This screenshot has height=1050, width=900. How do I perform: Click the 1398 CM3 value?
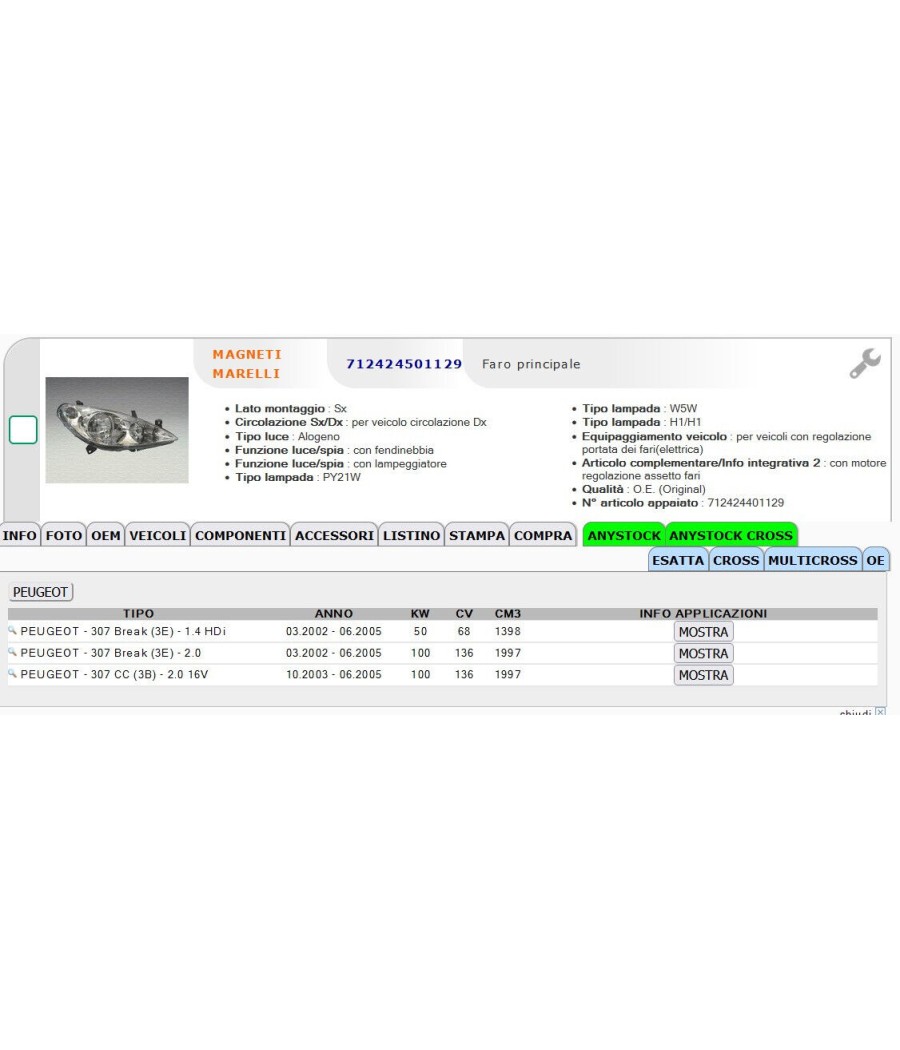(x=508, y=631)
